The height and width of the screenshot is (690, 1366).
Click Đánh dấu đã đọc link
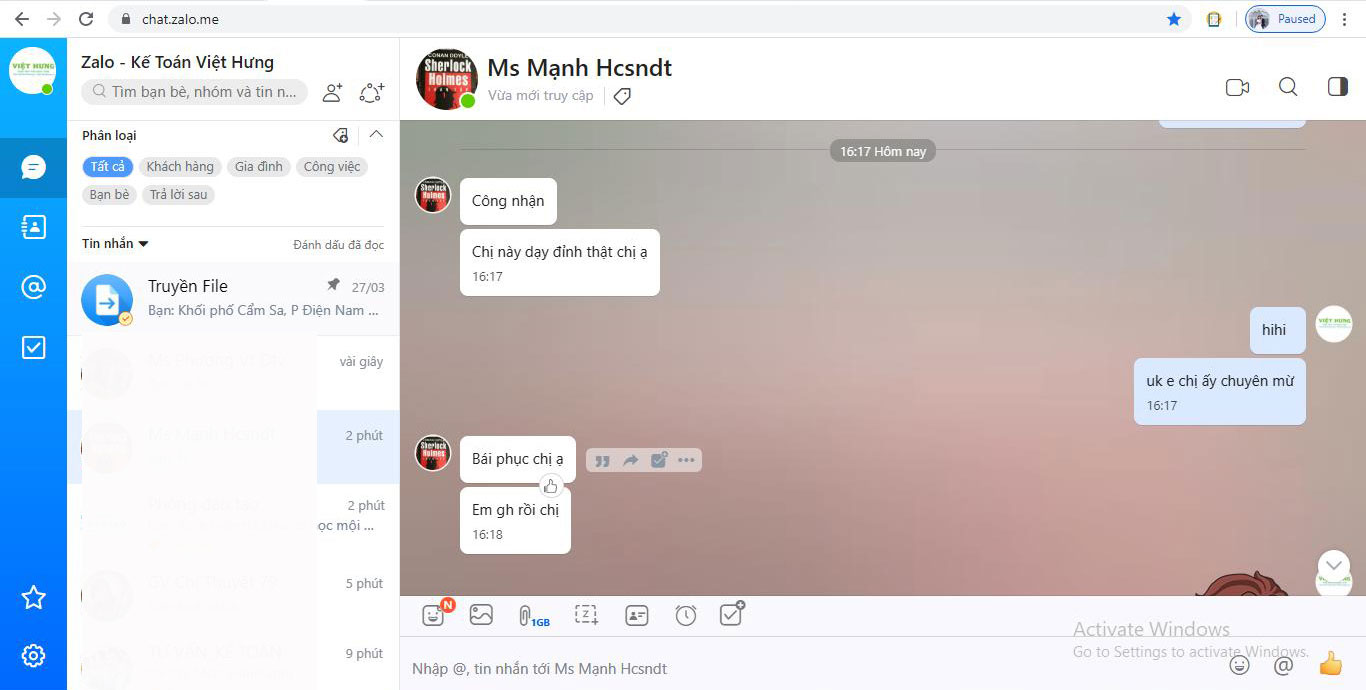[x=338, y=245]
